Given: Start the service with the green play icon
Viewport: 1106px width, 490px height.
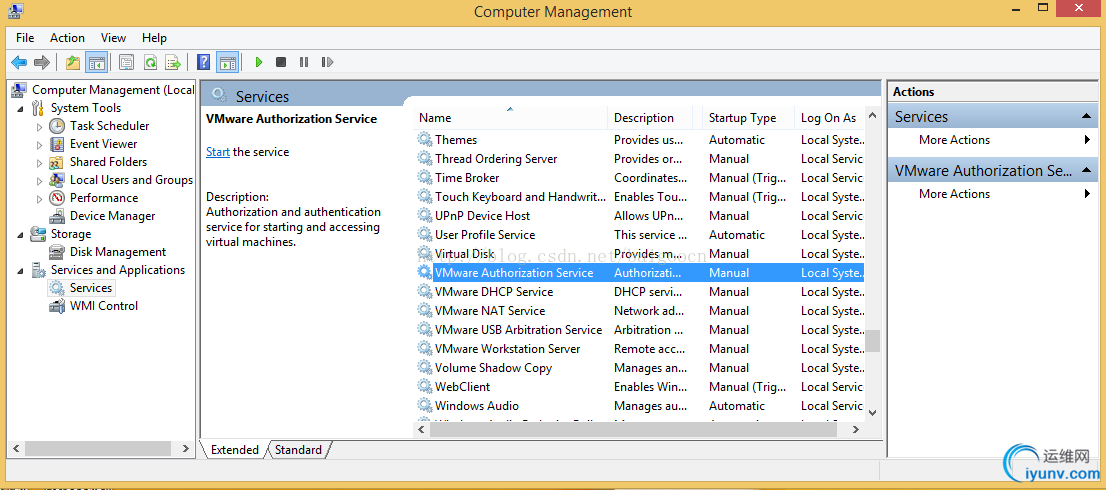Looking at the screenshot, I should [x=258, y=62].
